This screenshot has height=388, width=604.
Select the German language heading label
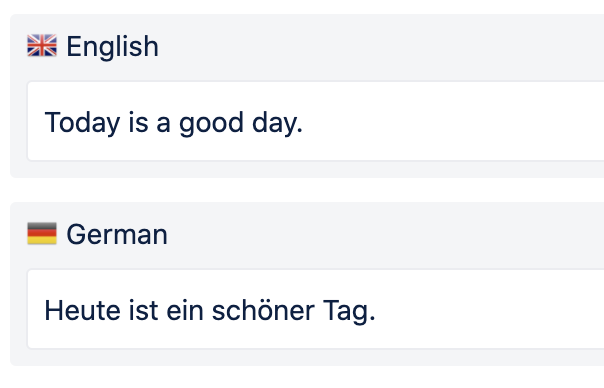117,234
